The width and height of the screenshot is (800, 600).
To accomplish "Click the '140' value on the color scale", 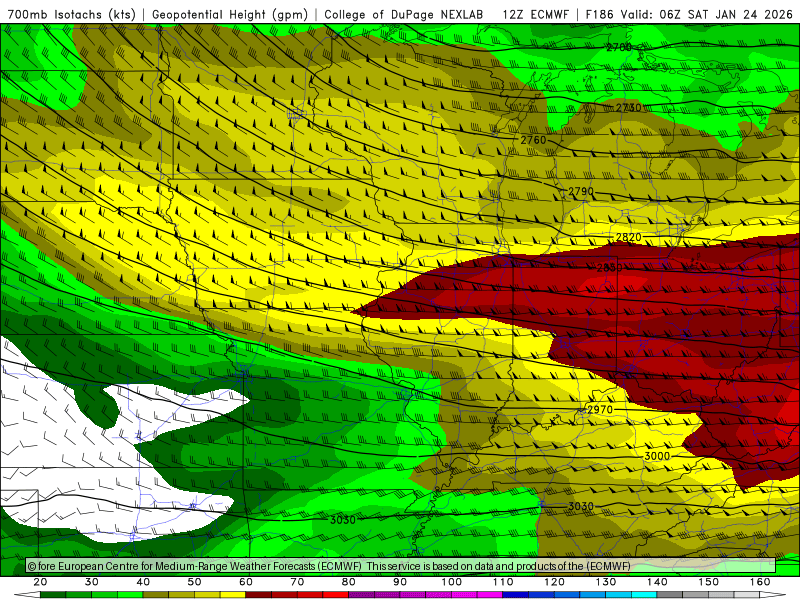I will tap(657, 582).
